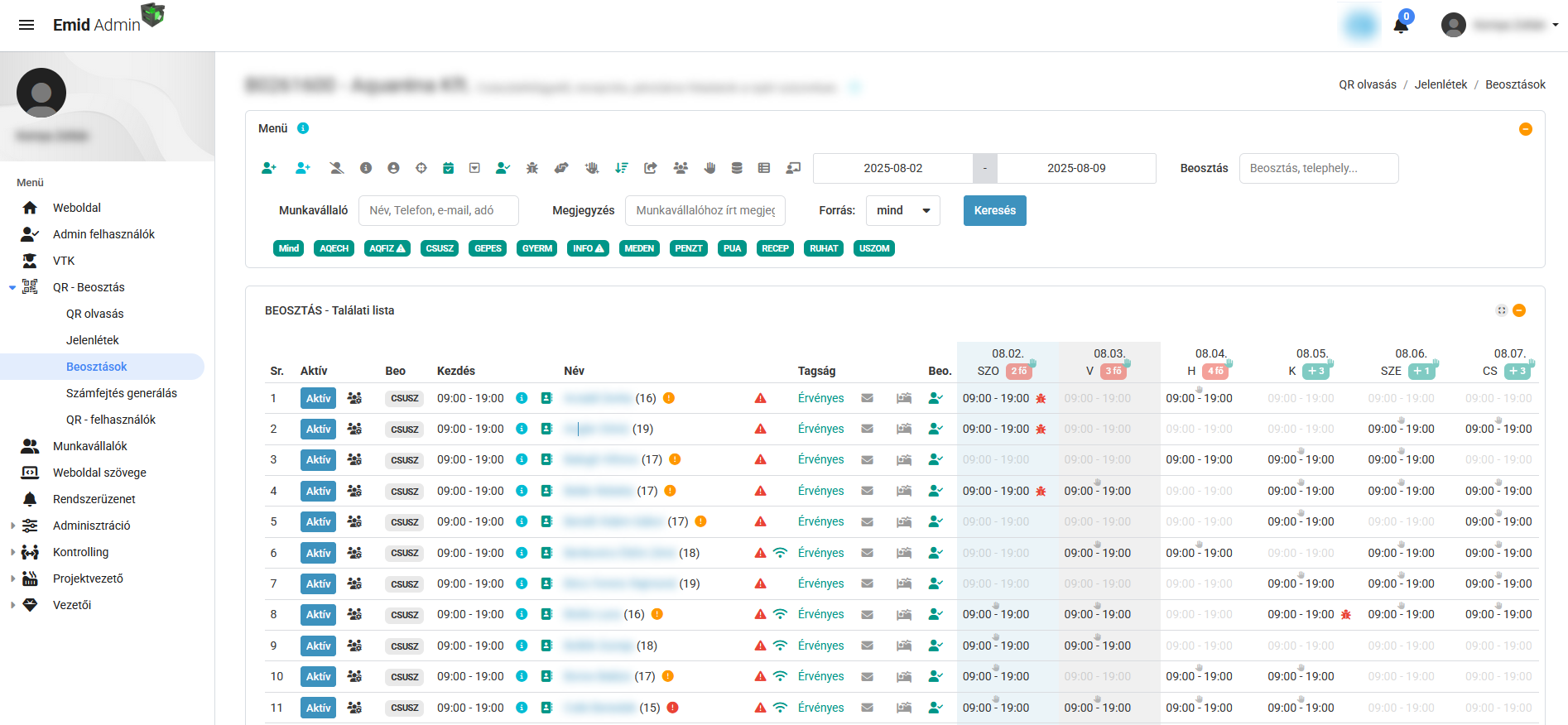Viewport: 1568px width, 725px height.
Task: Toggle the MEDEN filter tag
Action: pos(639,248)
